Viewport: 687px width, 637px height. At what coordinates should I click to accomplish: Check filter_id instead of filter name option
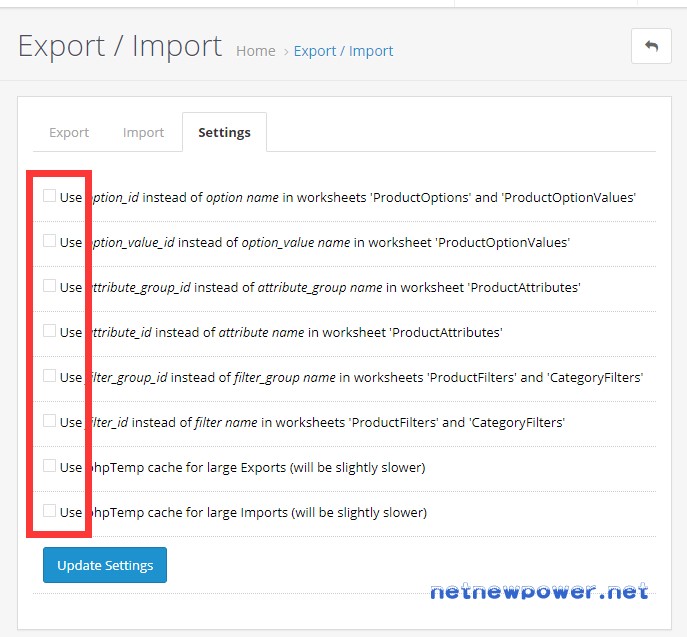click(50, 421)
